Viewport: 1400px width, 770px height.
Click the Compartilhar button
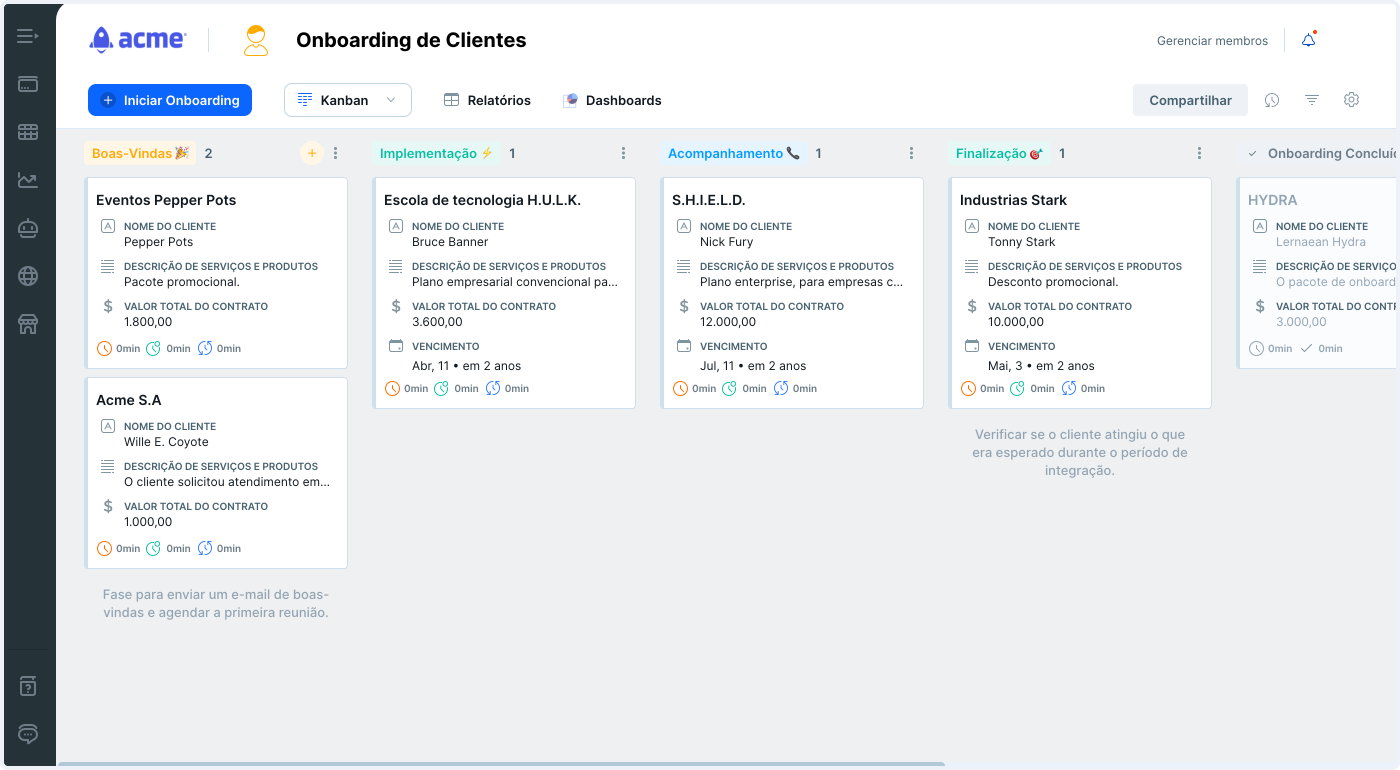1190,100
